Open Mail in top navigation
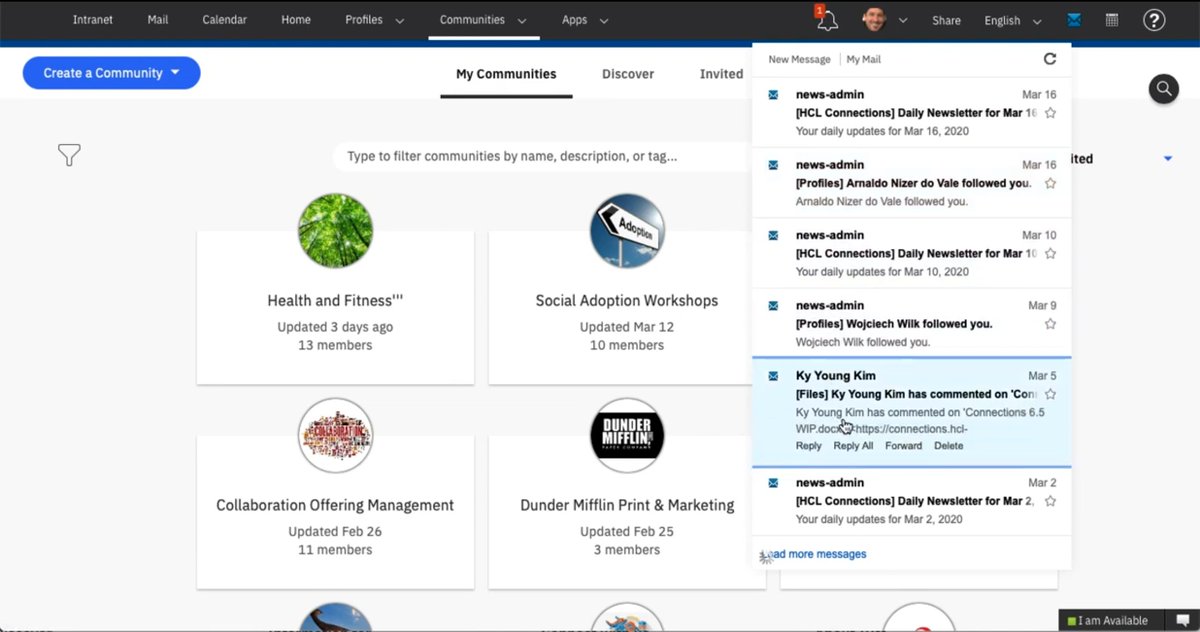1200x632 pixels. 158,20
